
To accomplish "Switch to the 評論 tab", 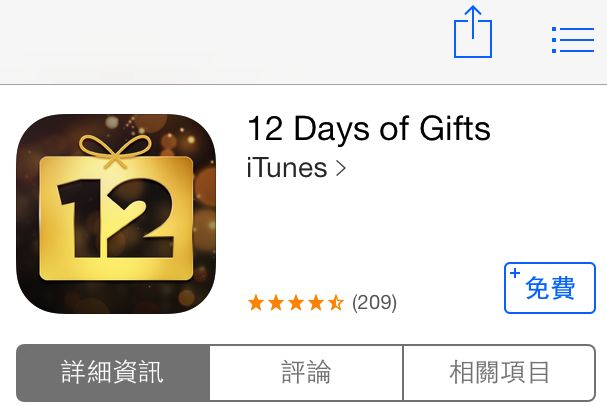I will [x=306, y=373].
